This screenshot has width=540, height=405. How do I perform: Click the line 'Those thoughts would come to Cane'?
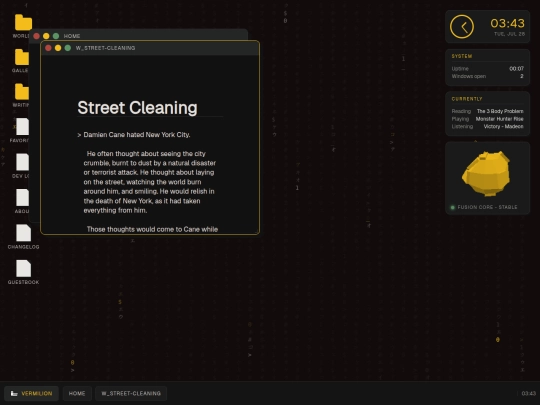pyautogui.click(x=152, y=229)
